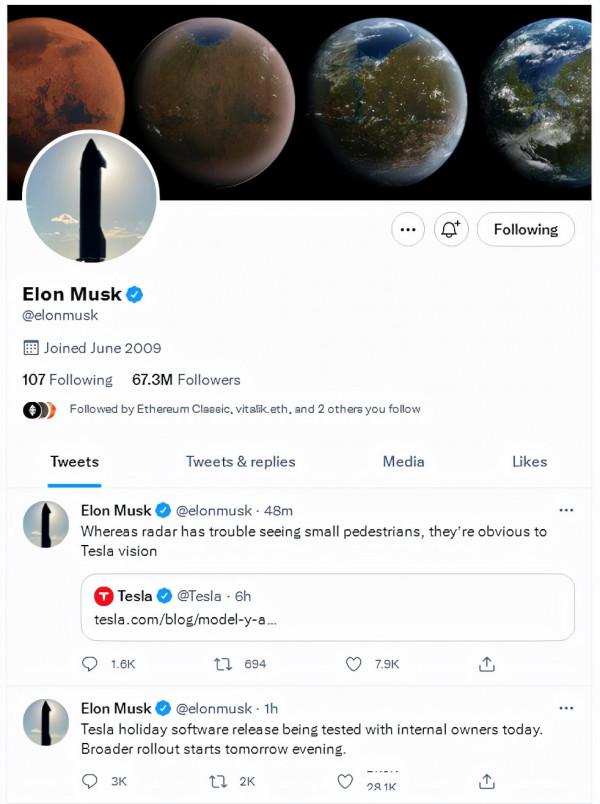
Task: Open the Media tab
Action: pyautogui.click(x=403, y=461)
